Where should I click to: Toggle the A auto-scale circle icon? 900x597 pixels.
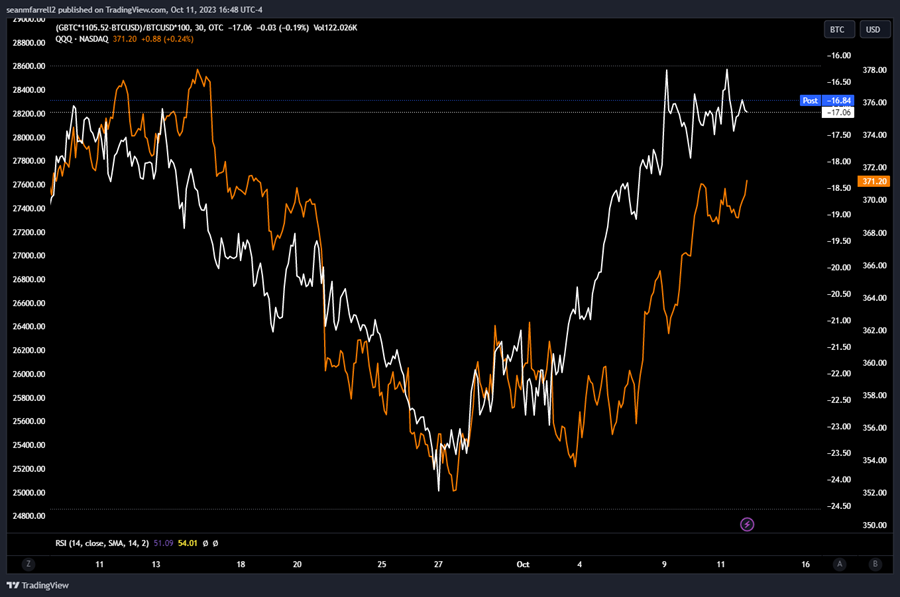[x=840, y=564]
